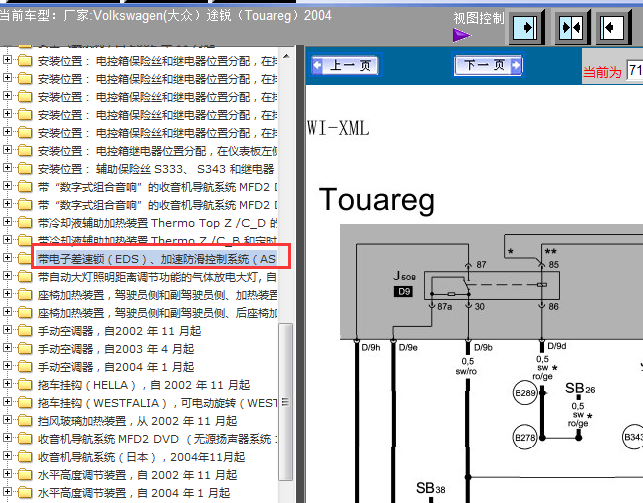Click the SB38 fuse label in diagram
The image size is (643, 503).
[431, 488]
